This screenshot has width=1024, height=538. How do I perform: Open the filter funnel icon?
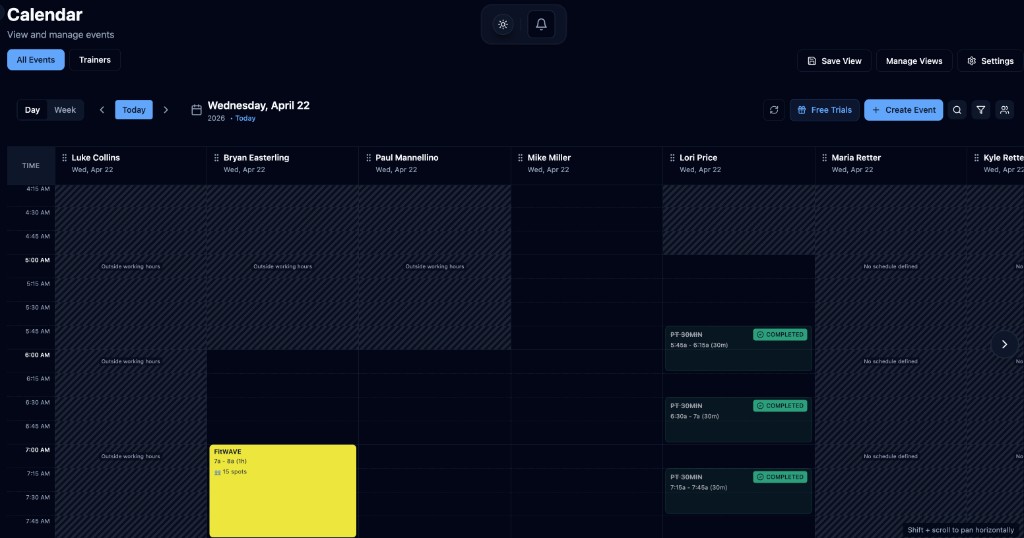click(x=981, y=110)
